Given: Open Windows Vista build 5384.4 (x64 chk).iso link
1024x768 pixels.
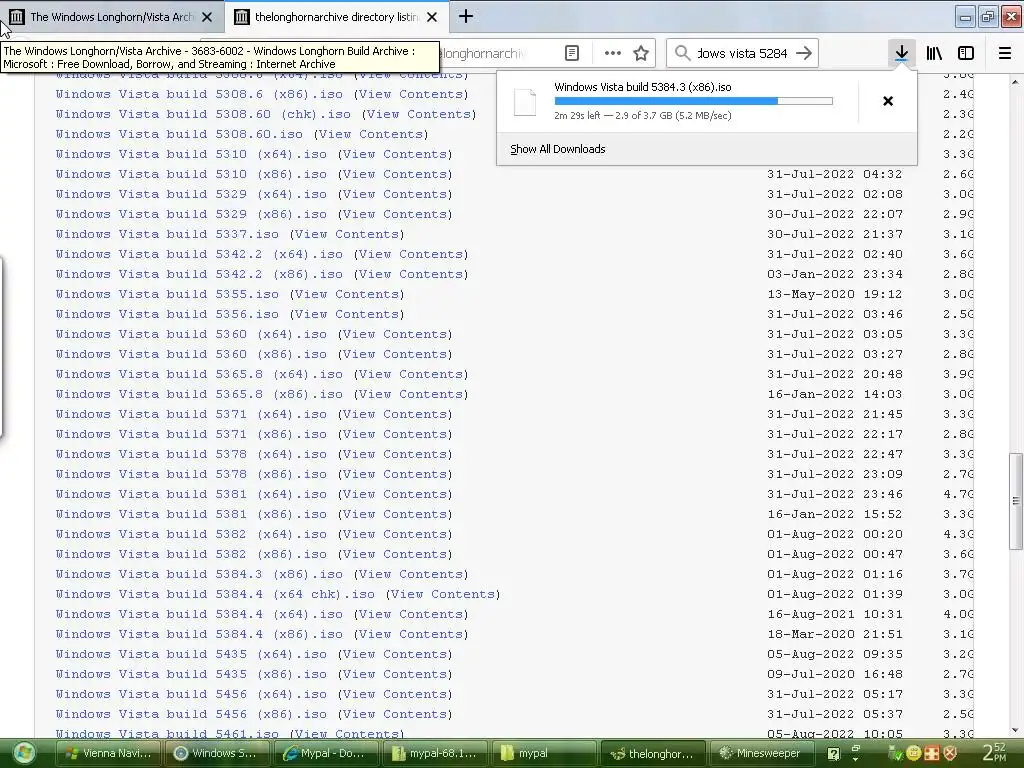Looking at the screenshot, I should (x=215, y=594).
